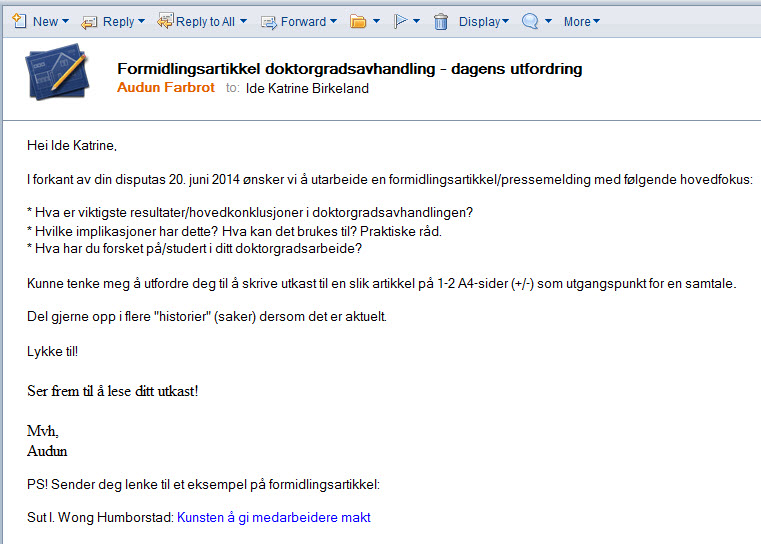Click the Forward envelope icon

[268, 21]
